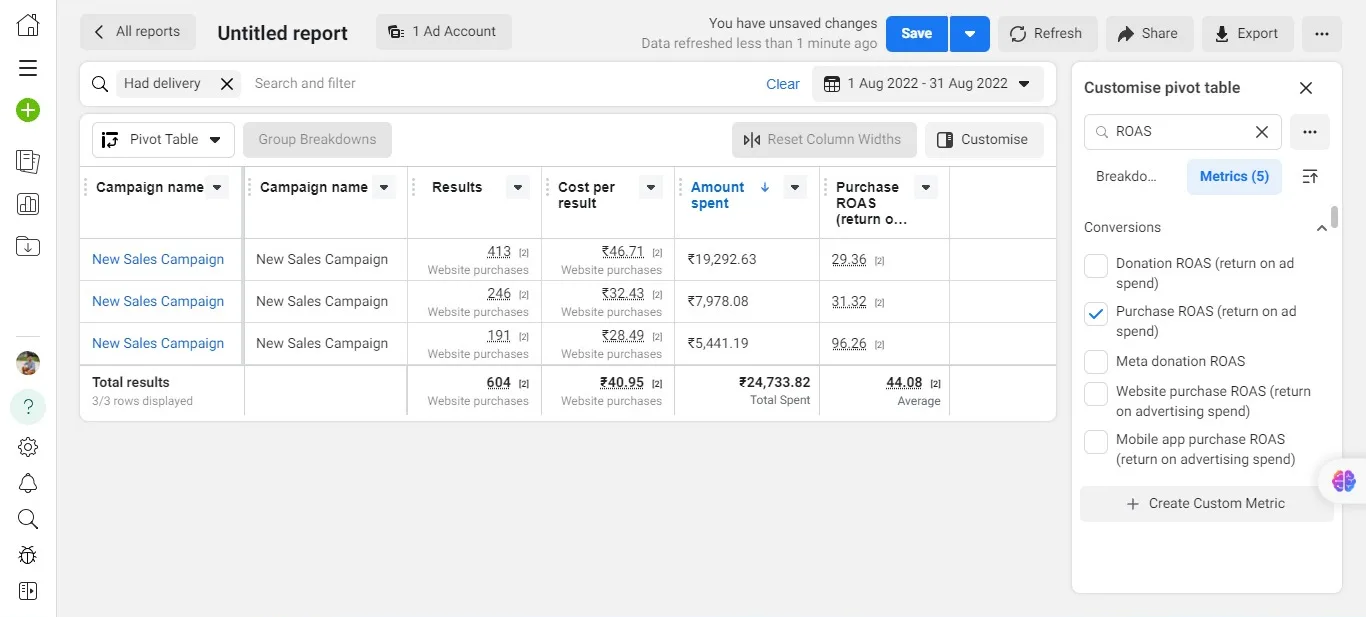Click the Clear filters link
The height and width of the screenshot is (617, 1366).
(x=782, y=84)
